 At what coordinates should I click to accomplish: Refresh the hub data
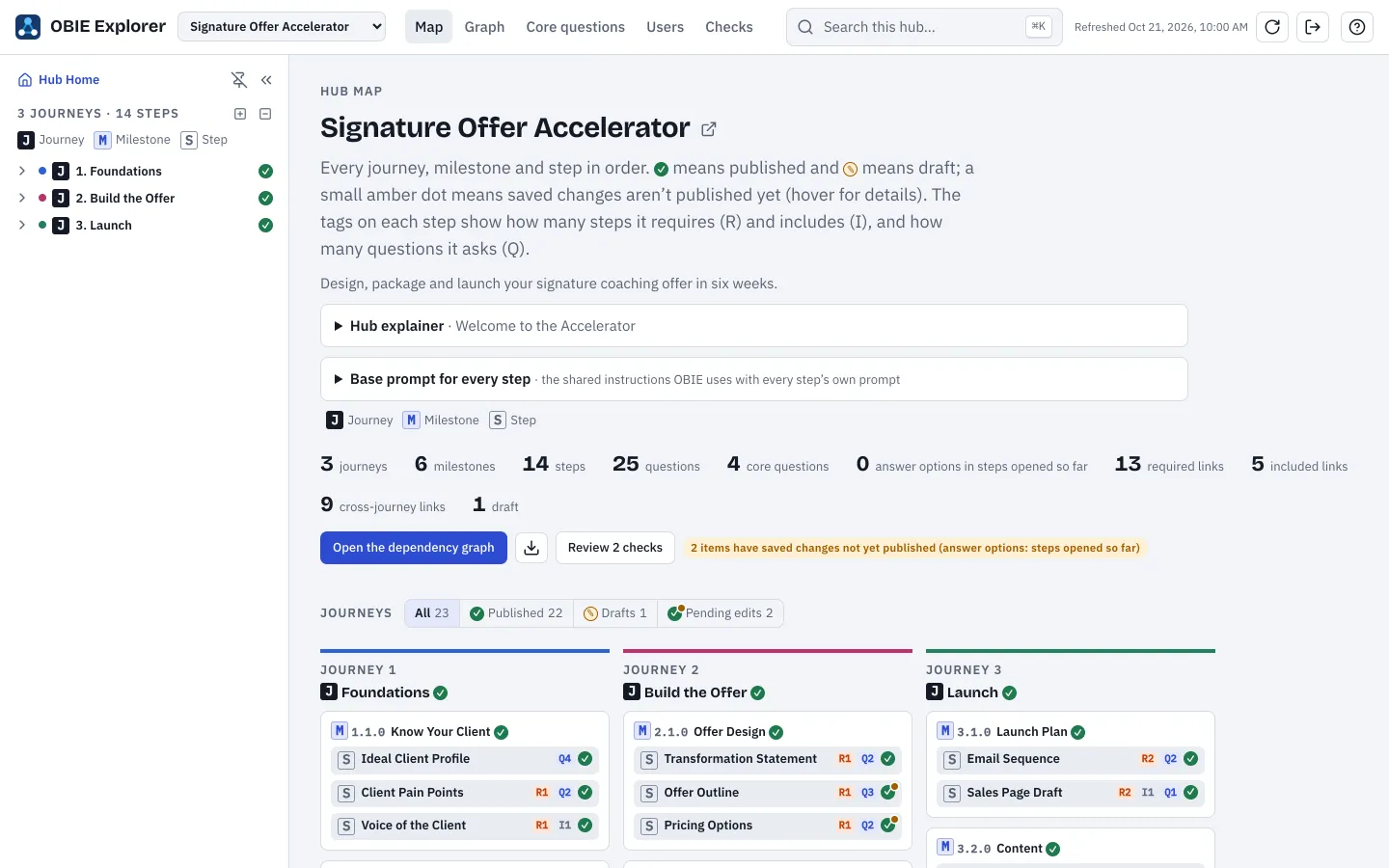pyautogui.click(x=1272, y=27)
